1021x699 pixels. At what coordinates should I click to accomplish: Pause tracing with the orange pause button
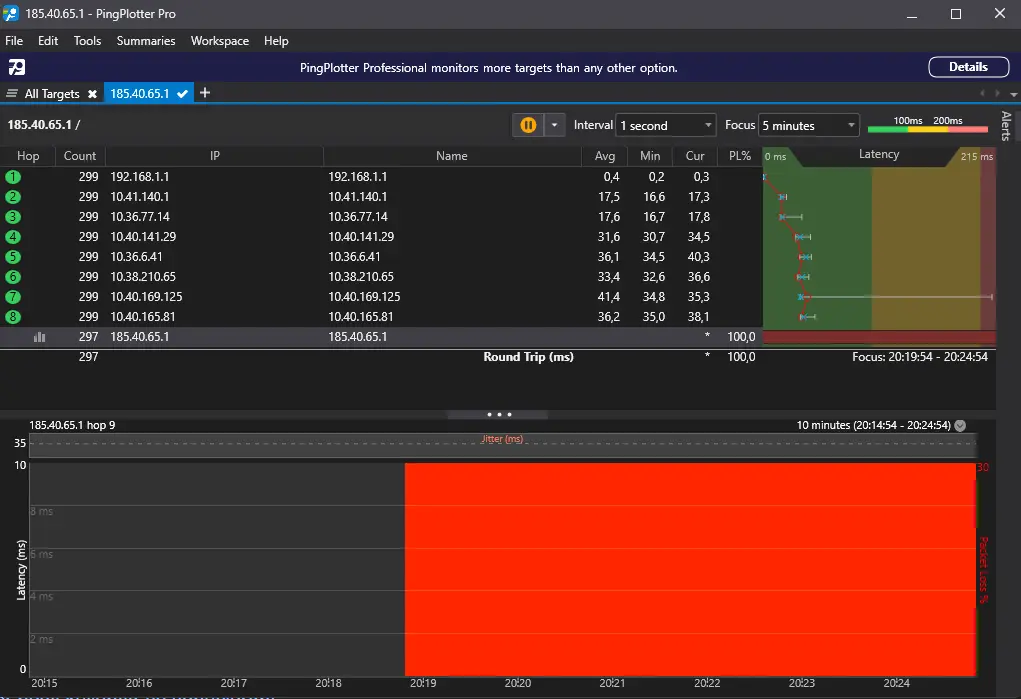[x=528, y=125]
